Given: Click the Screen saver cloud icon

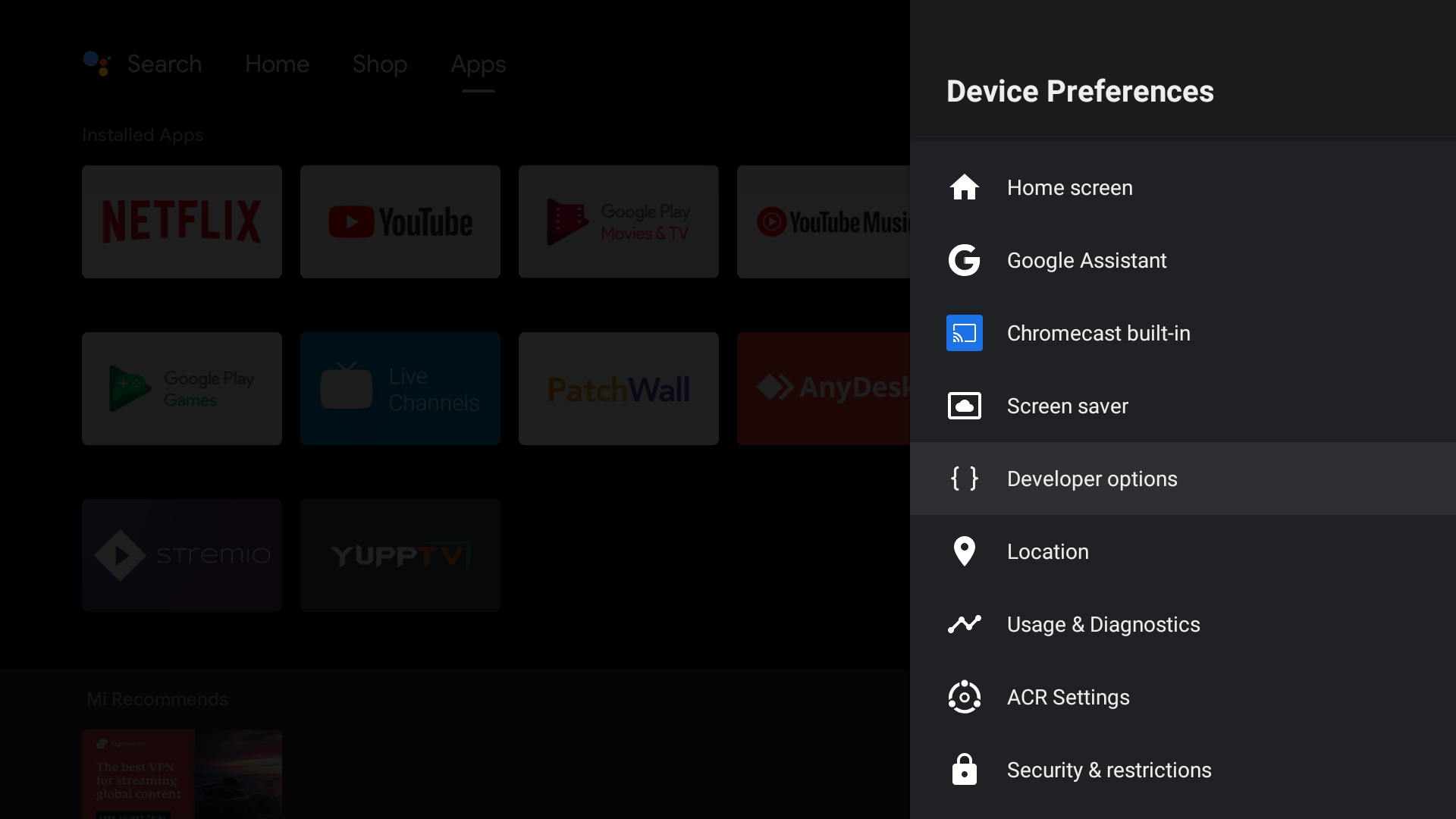Looking at the screenshot, I should (964, 406).
